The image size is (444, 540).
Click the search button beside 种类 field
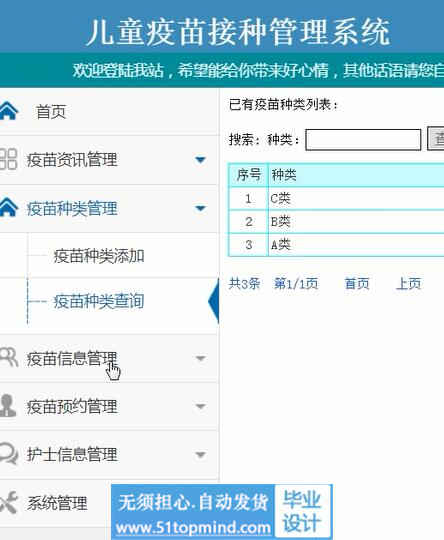tap(436, 138)
